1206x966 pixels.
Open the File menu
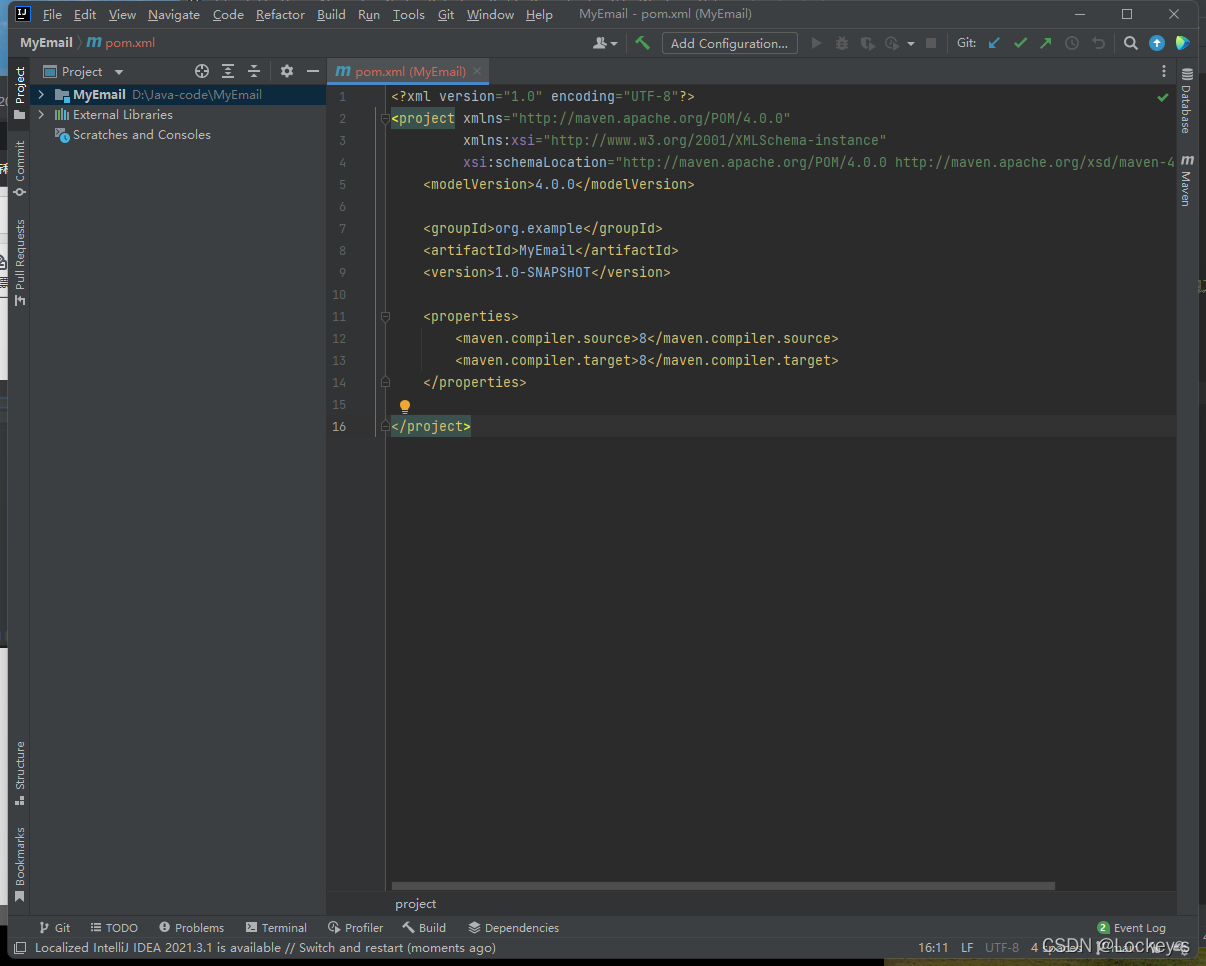tap(52, 14)
